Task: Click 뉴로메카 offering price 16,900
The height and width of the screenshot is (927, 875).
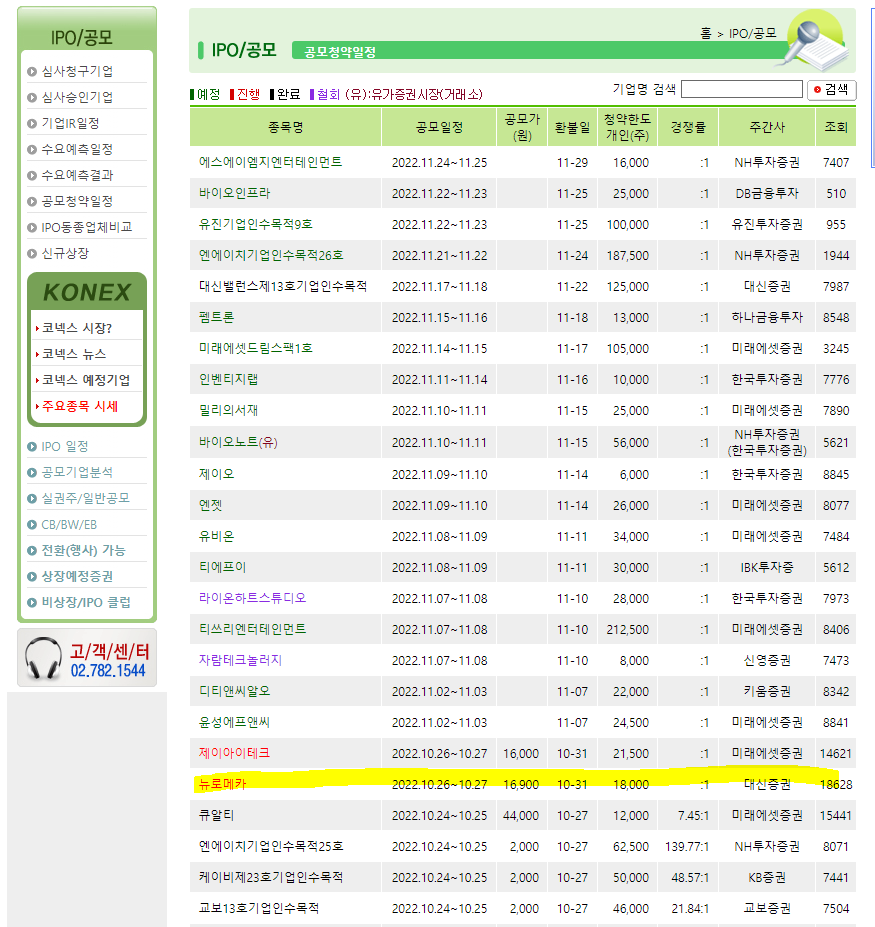Action: click(521, 785)
